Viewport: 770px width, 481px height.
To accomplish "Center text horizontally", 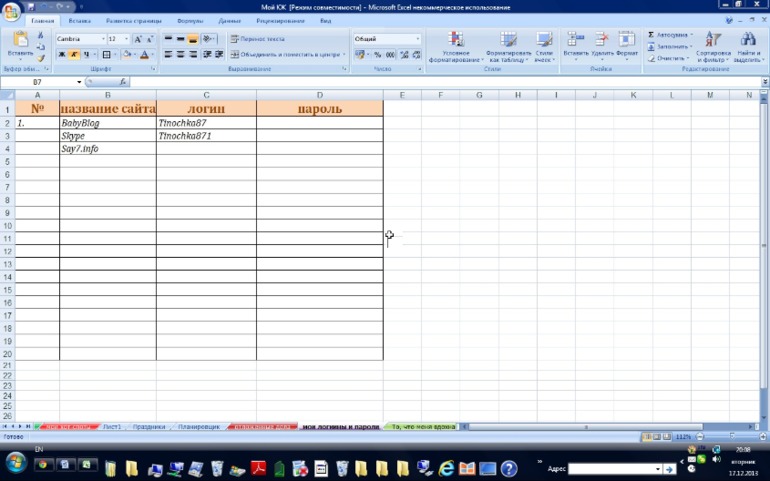I will pyautogui.click(x=181, y=55).
